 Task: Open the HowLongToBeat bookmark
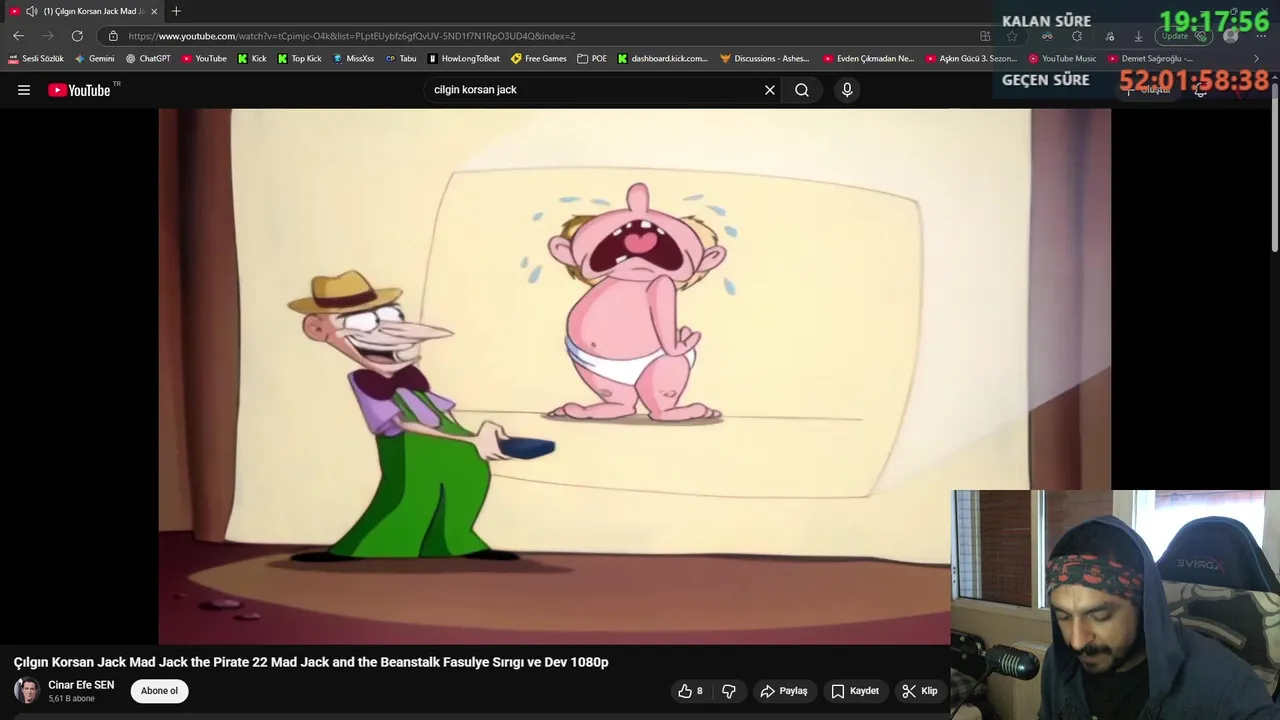point(464,59)
